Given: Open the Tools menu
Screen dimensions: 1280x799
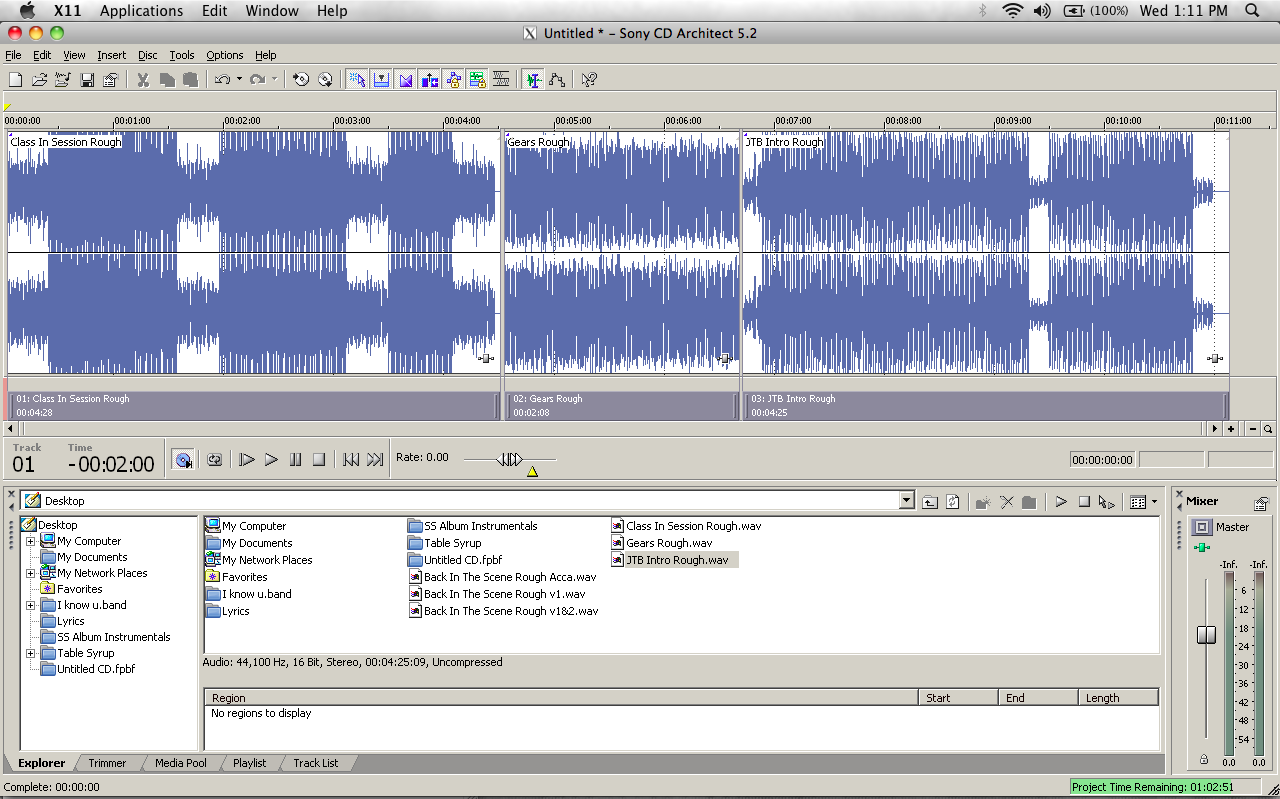Looking at the screenshot, I should [182, 55].
